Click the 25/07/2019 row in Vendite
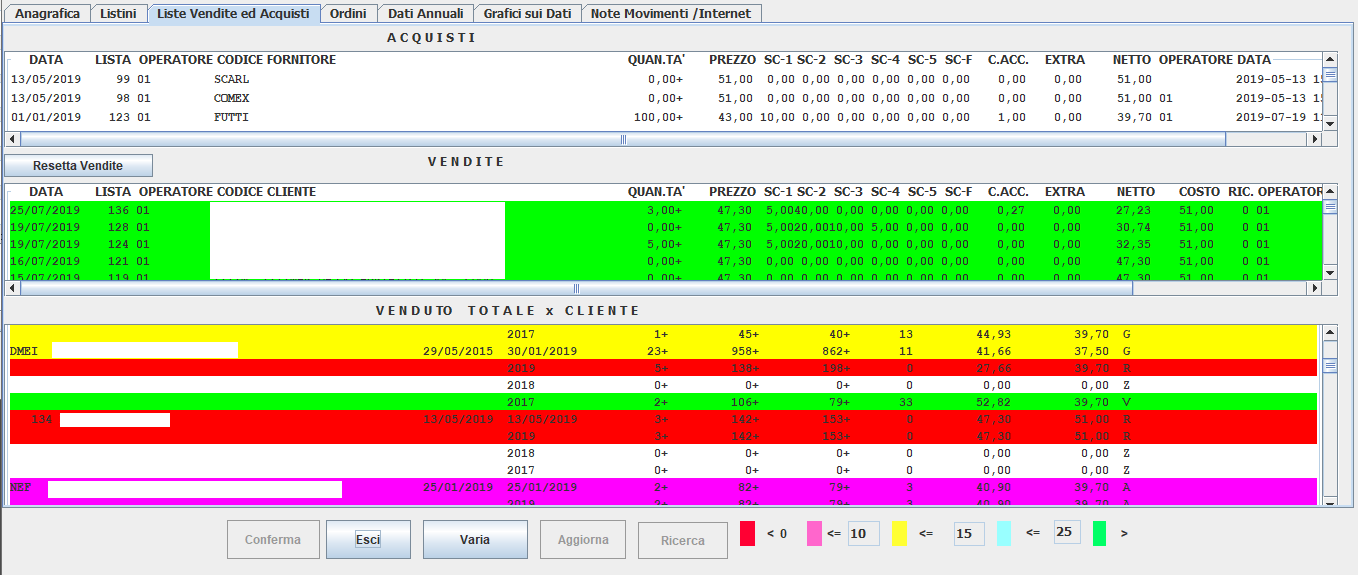This screenshot has height=575, width=1358. 664,210
